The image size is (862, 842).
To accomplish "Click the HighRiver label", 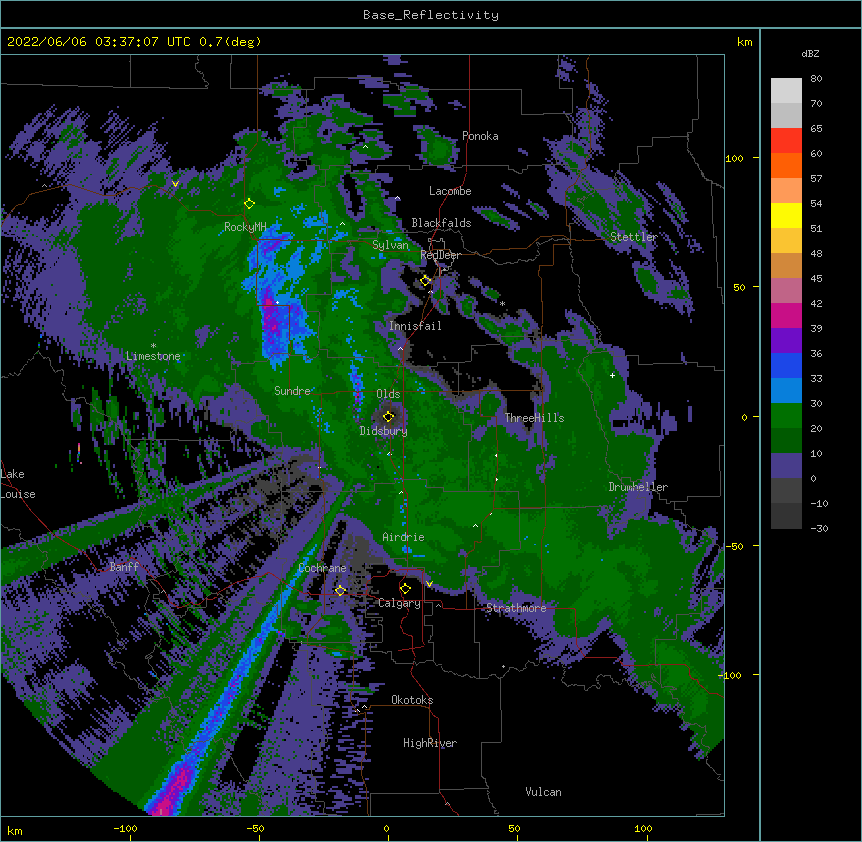I will coord(430,743).
